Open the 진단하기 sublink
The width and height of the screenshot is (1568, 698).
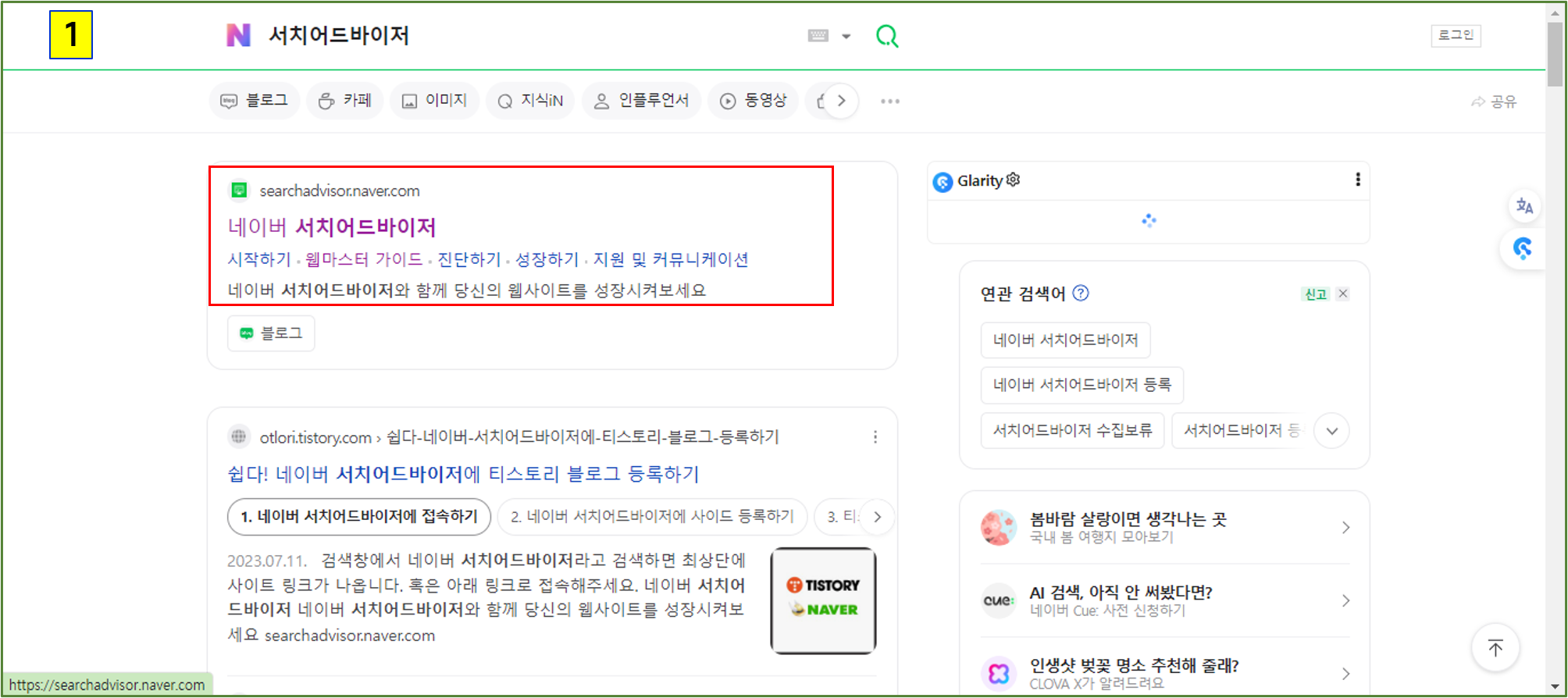click(469, 259)
